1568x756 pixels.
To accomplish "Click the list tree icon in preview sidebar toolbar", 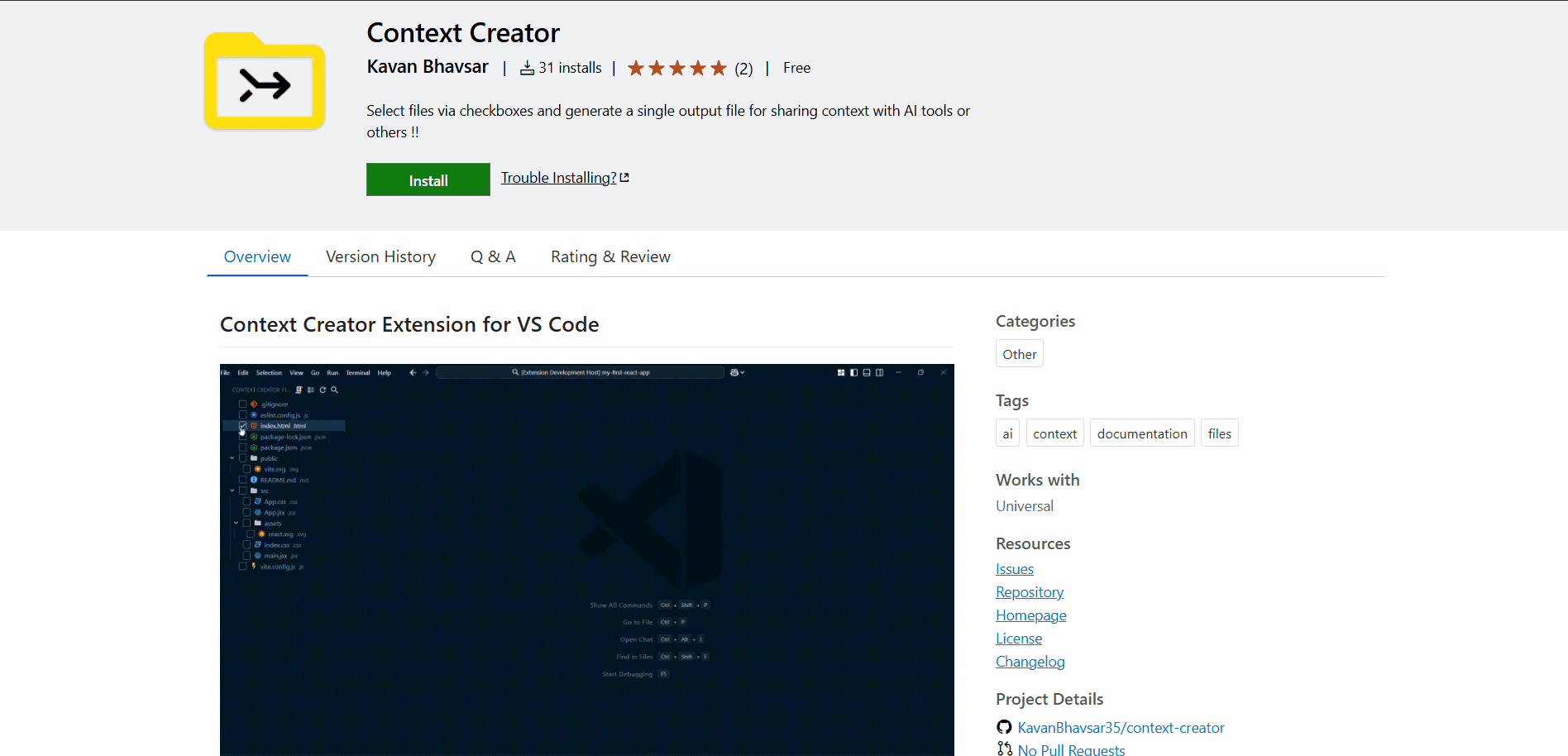I will (311, 390).
